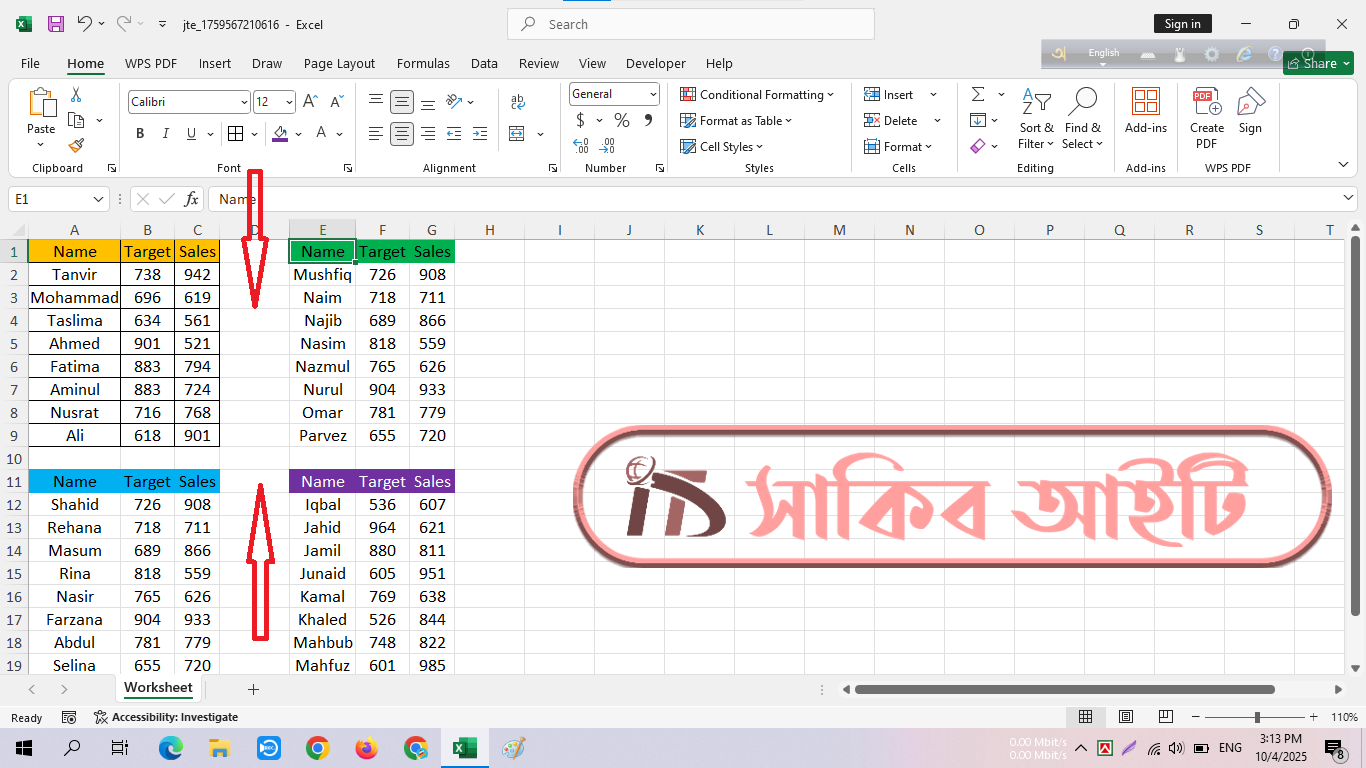
Task: Expand the Calibri font name dropdown
Action: [x=244, y=102]
